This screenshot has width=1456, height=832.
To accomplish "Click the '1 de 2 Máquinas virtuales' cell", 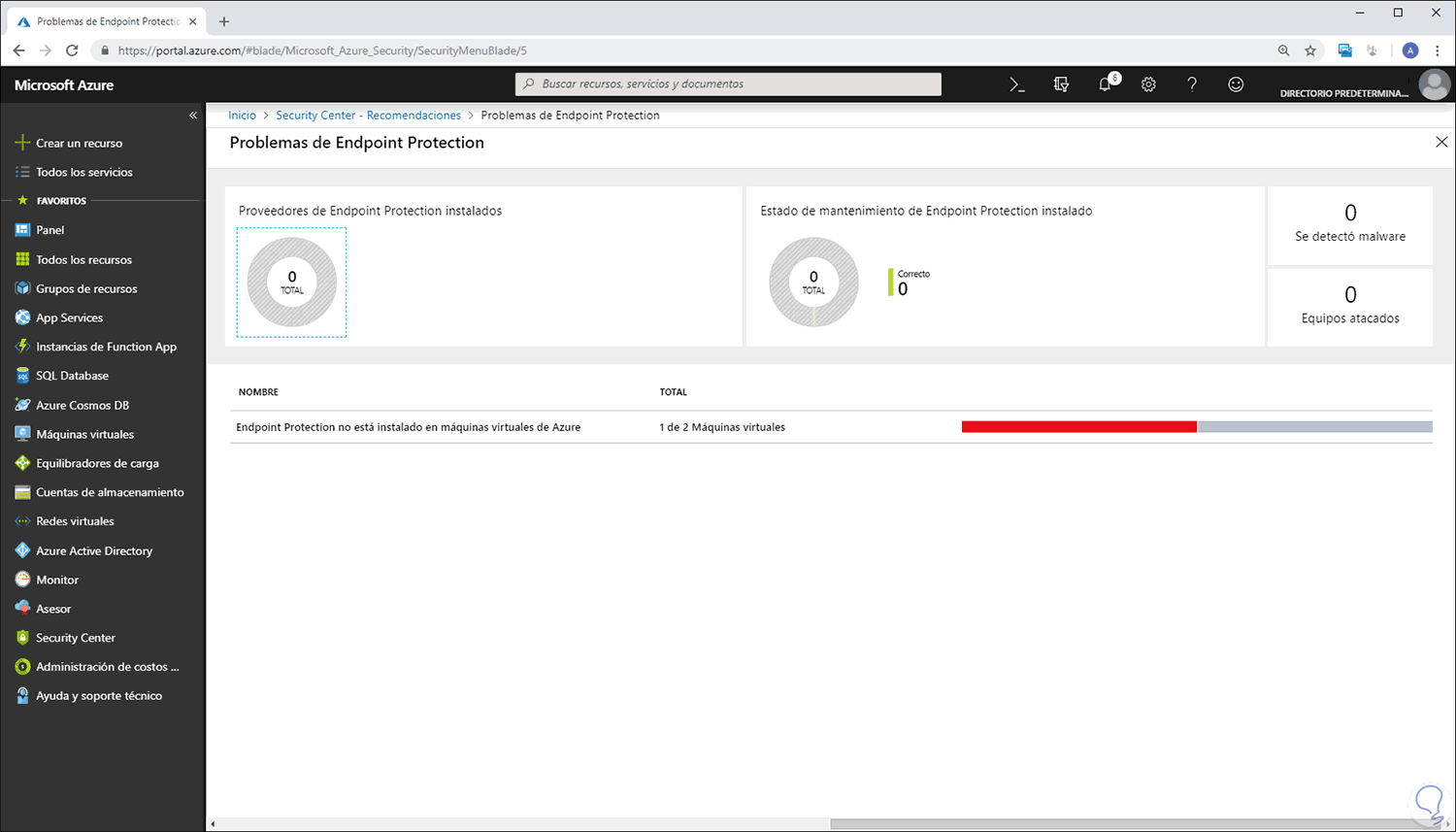I will pyautogui.click(x=722, y=427).
